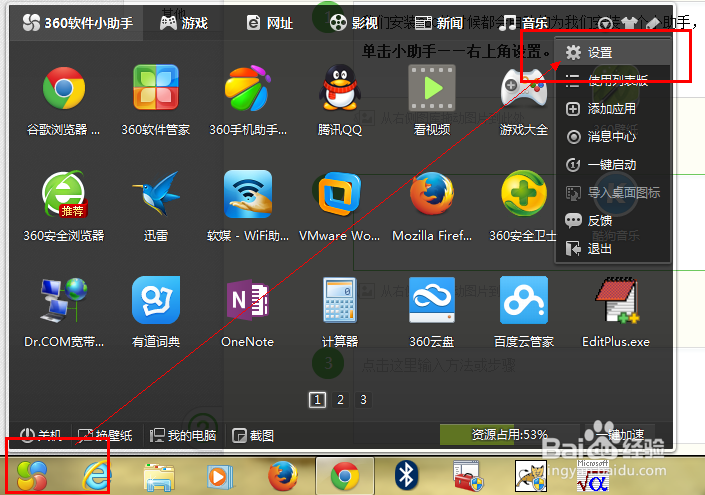
Task: Open media player on taskbar
Action: (x=220, y=477)
